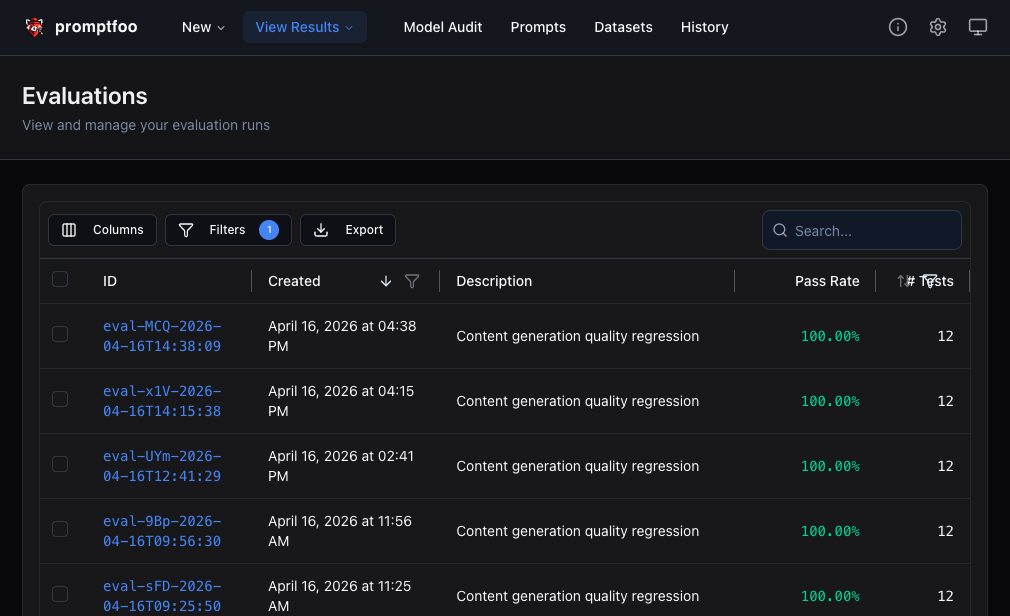This screenshot has width=1010, height=616.
Task: Click 'April 16, 2026 at 04:38 PM' cell
Action: [342, 336]
